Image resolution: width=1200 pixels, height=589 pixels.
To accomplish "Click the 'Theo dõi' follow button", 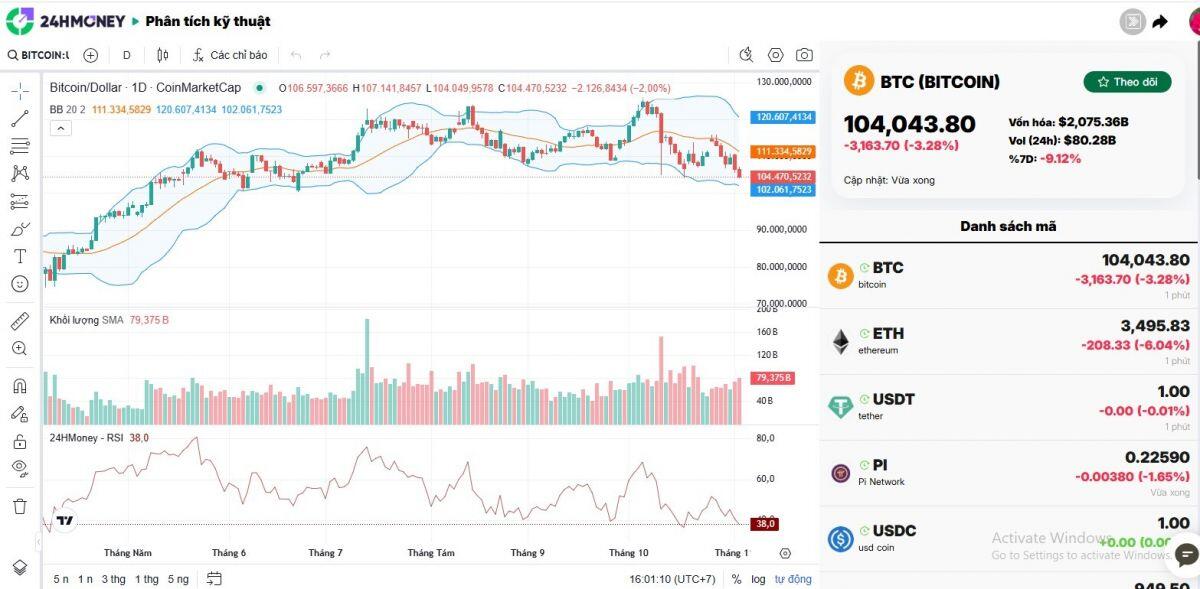I will pos(1127,82).
